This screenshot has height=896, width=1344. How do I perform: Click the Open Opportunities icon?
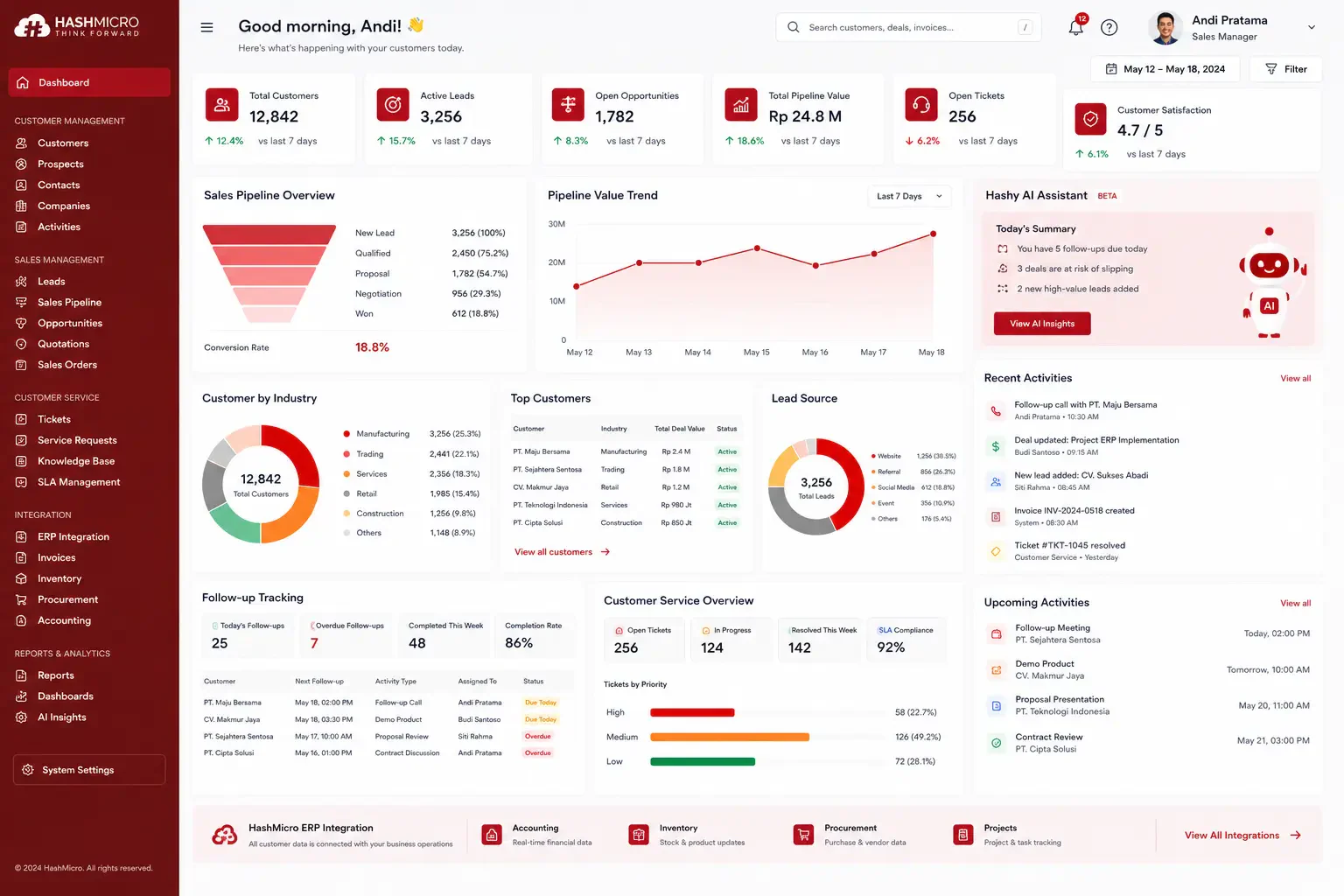(x=568, y=104)
